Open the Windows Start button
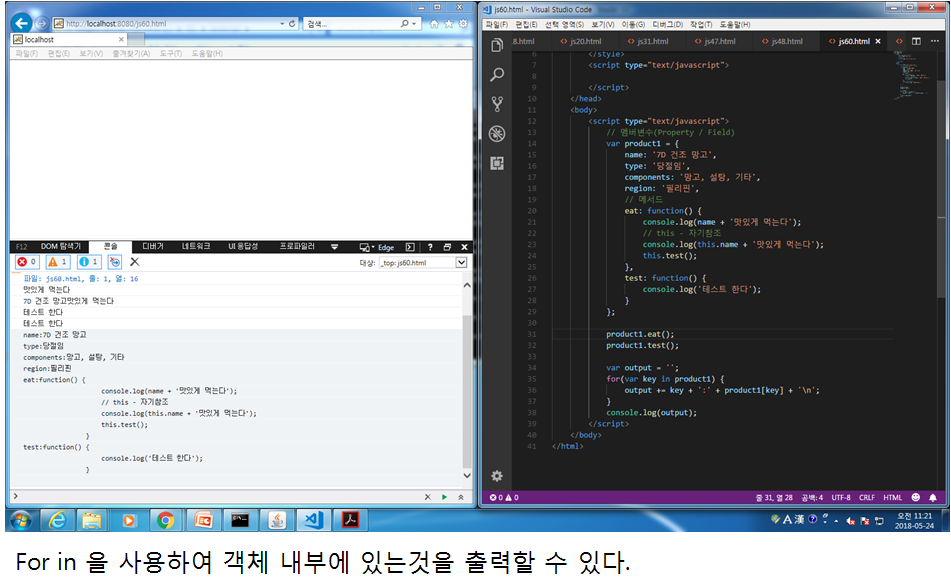Screen dimensions: 951x581 (x=21, y=520)
